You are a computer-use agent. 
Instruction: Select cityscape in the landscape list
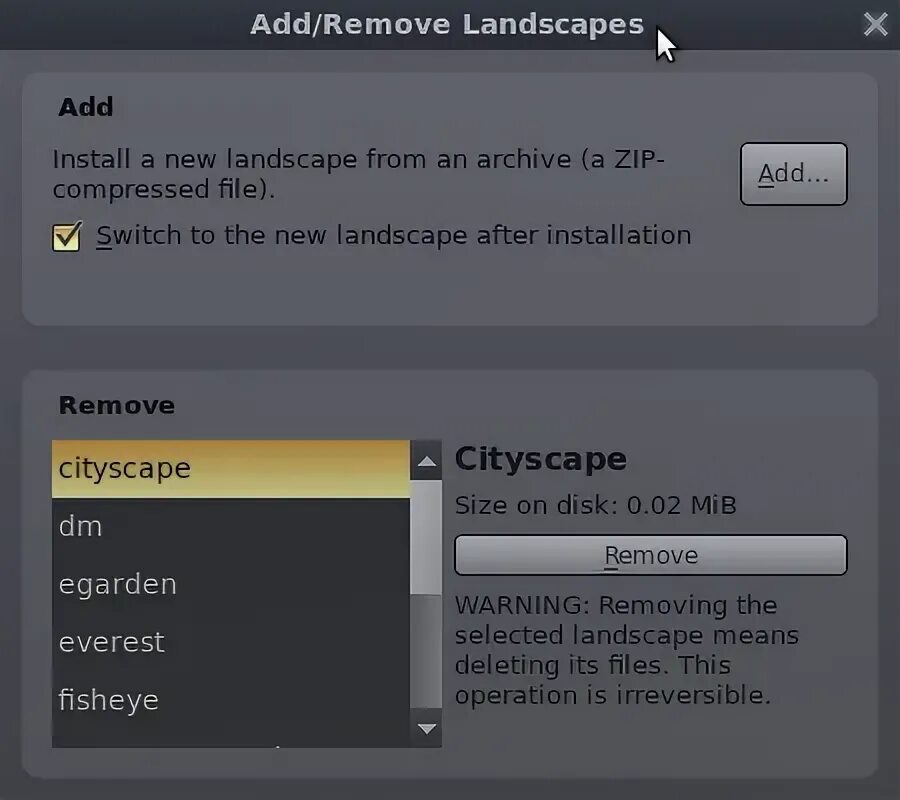[231, 468]
